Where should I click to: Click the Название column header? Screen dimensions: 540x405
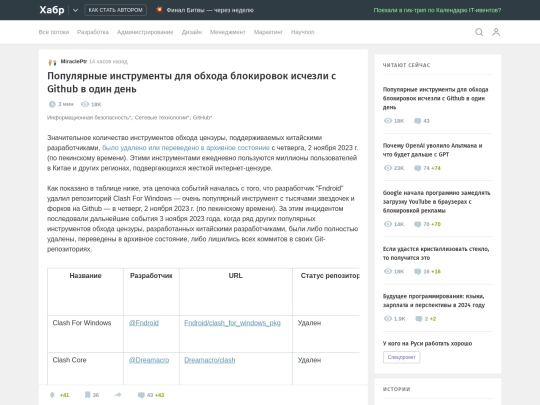[85, 276]
